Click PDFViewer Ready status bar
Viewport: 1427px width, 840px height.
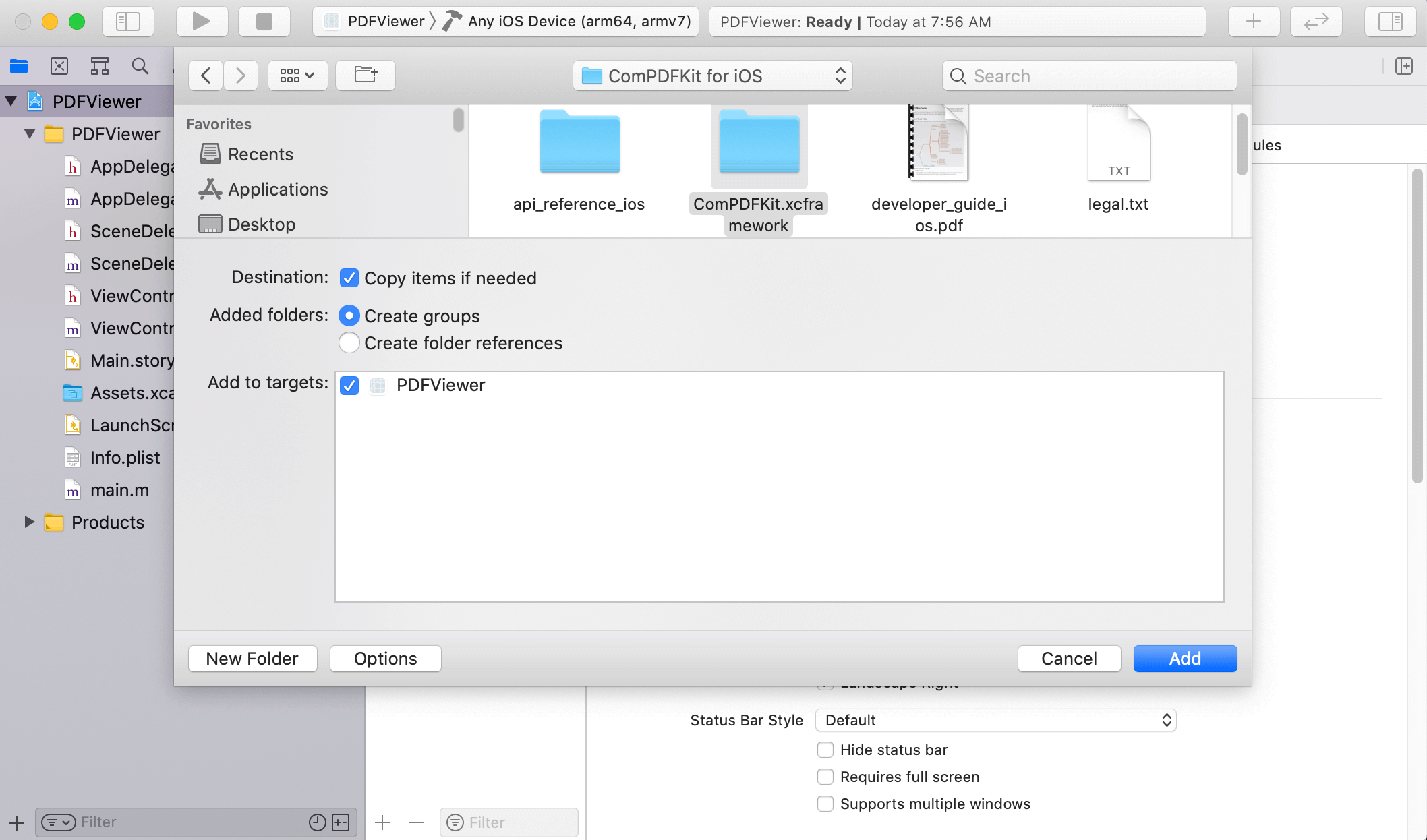pyautogui.click(x=958, y=22)
